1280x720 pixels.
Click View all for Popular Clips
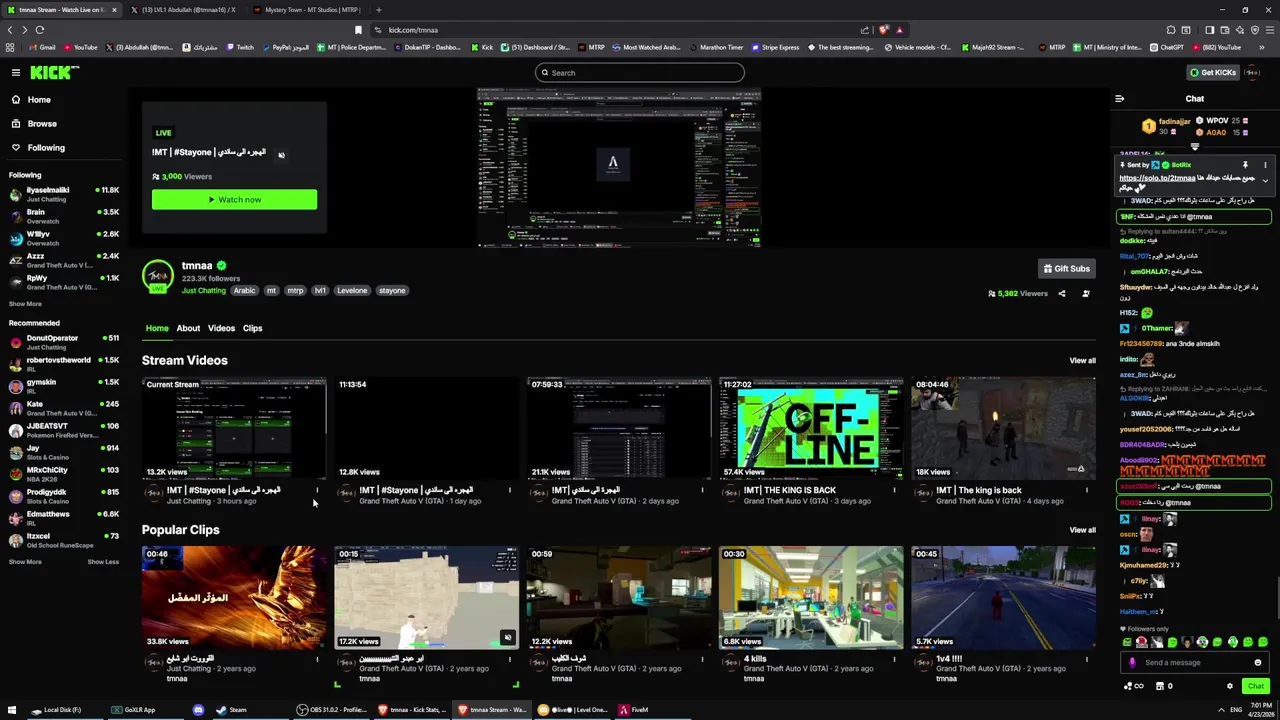pos(1082,530)
